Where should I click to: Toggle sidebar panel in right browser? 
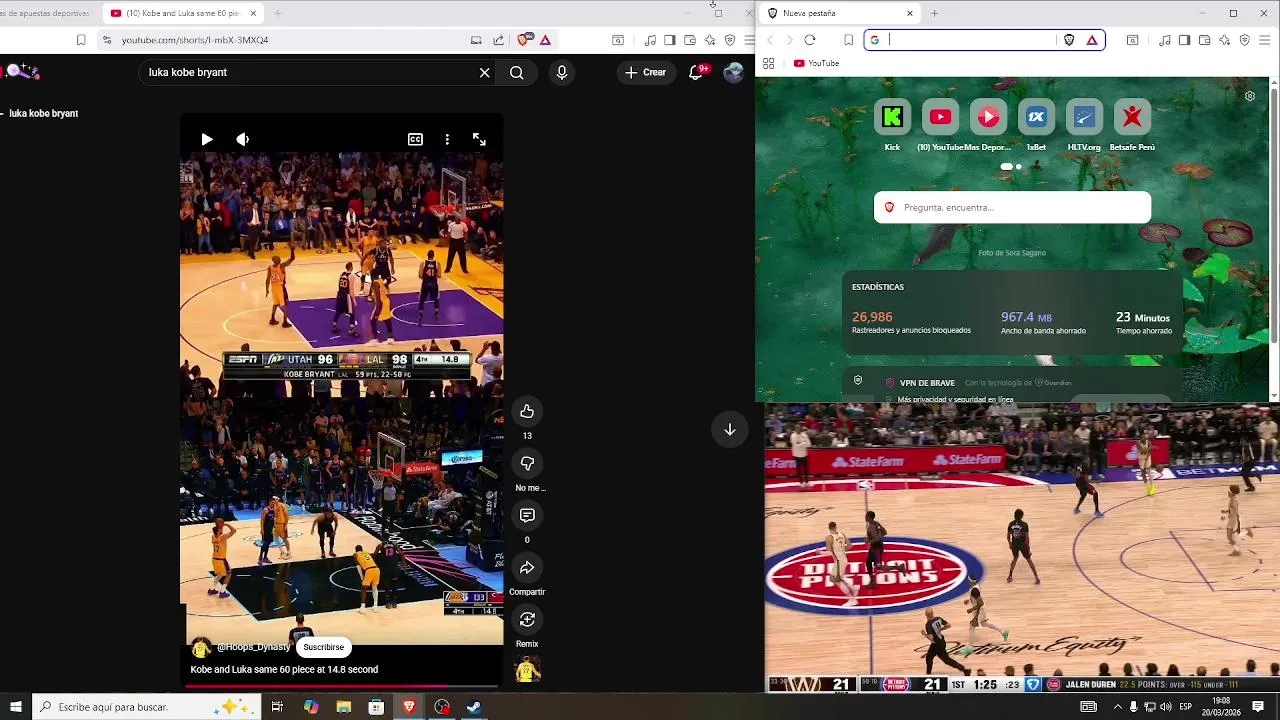point(1184,40)
